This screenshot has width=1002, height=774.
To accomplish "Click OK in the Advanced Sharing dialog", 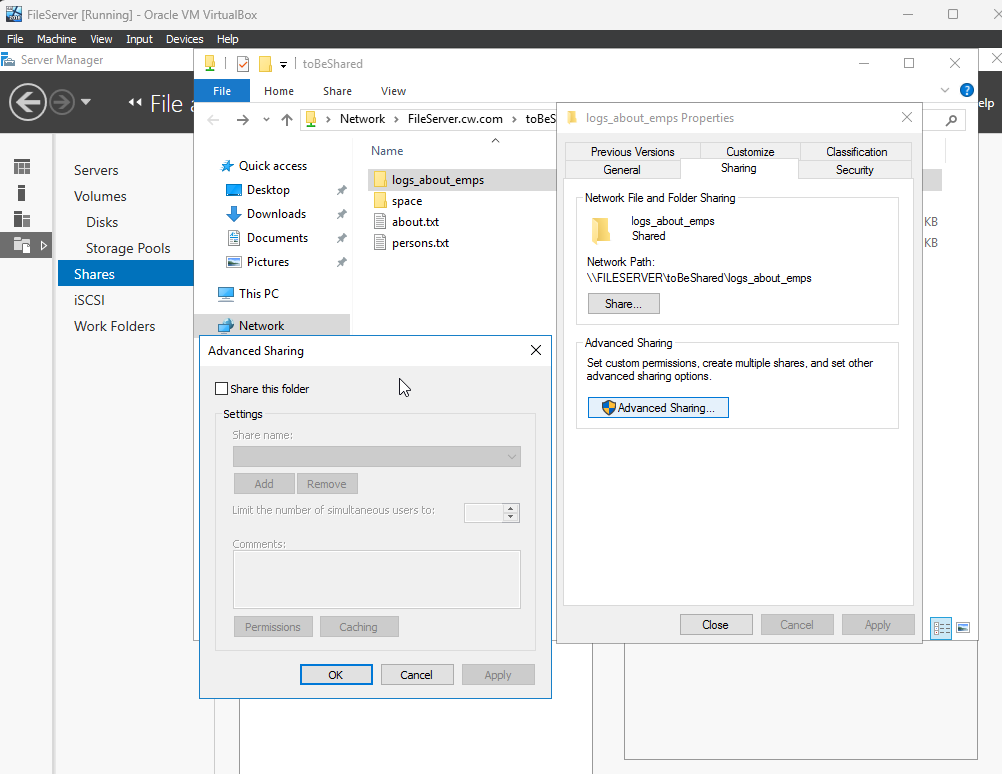I will tap(336, 675).
